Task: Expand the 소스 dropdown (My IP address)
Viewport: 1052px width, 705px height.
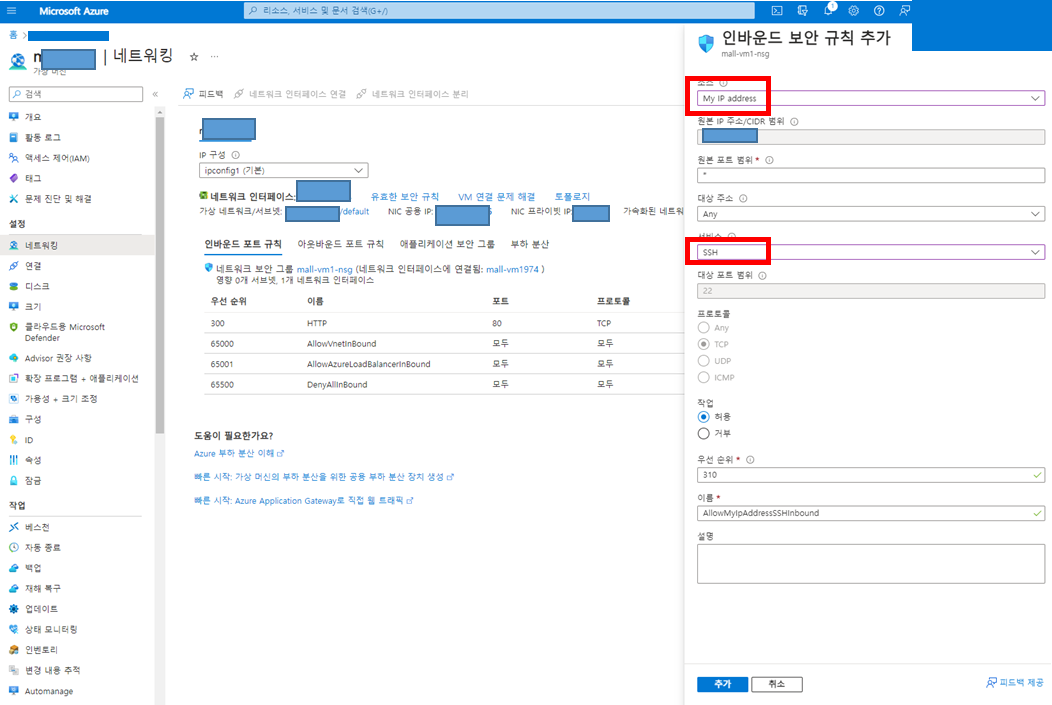Action: [x=871, y=99]
